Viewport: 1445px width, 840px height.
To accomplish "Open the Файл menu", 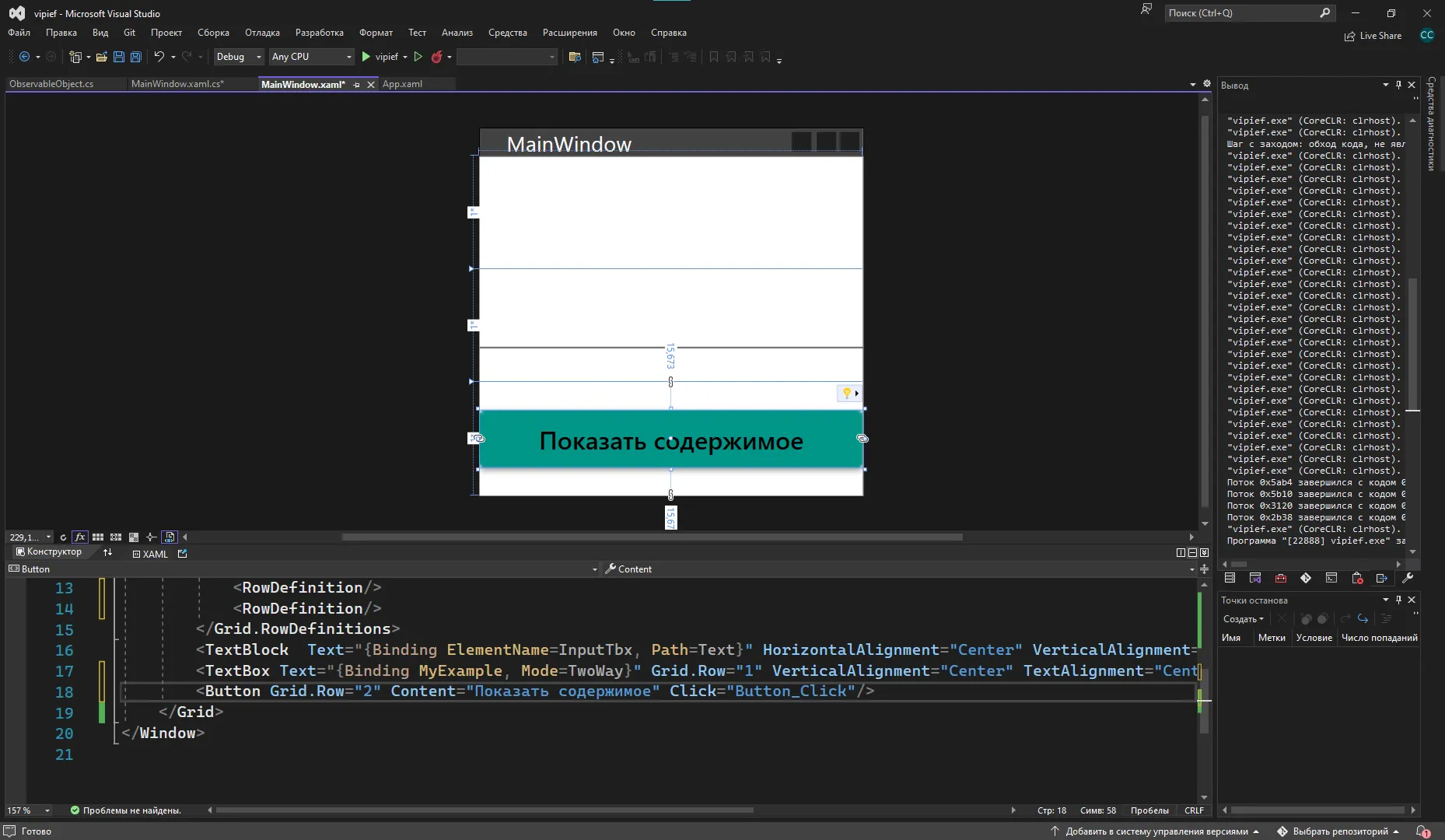I will (19, 33).
